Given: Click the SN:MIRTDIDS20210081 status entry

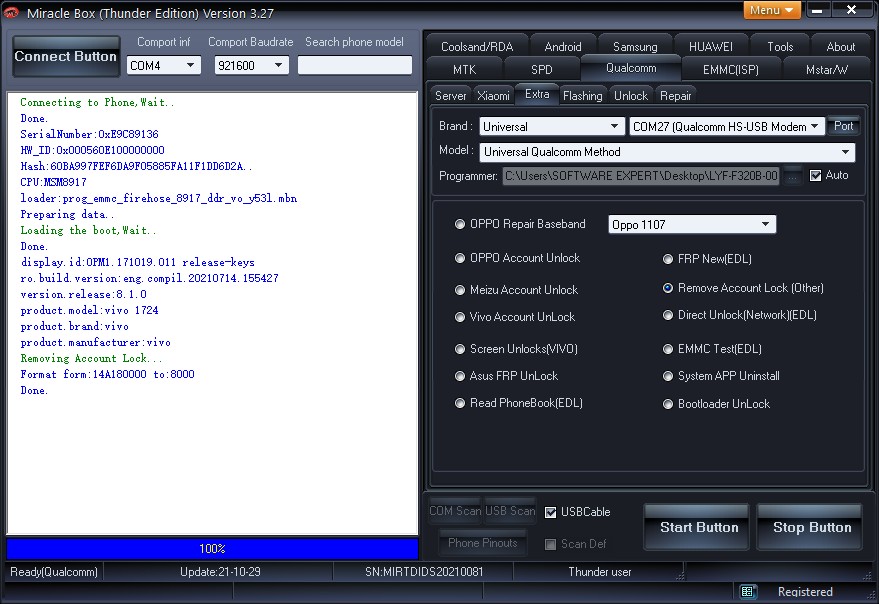Looking at the screenshot, I should [424, 572].
